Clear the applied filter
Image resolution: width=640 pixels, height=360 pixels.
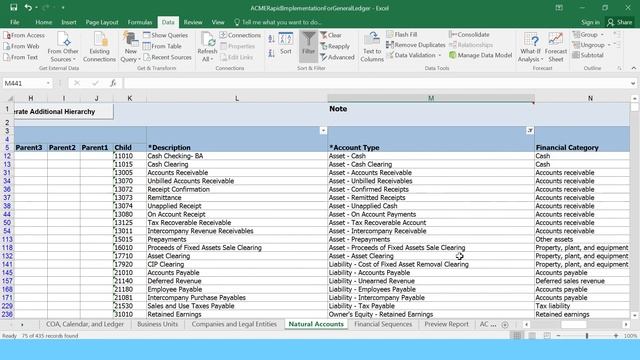point(331,36)
